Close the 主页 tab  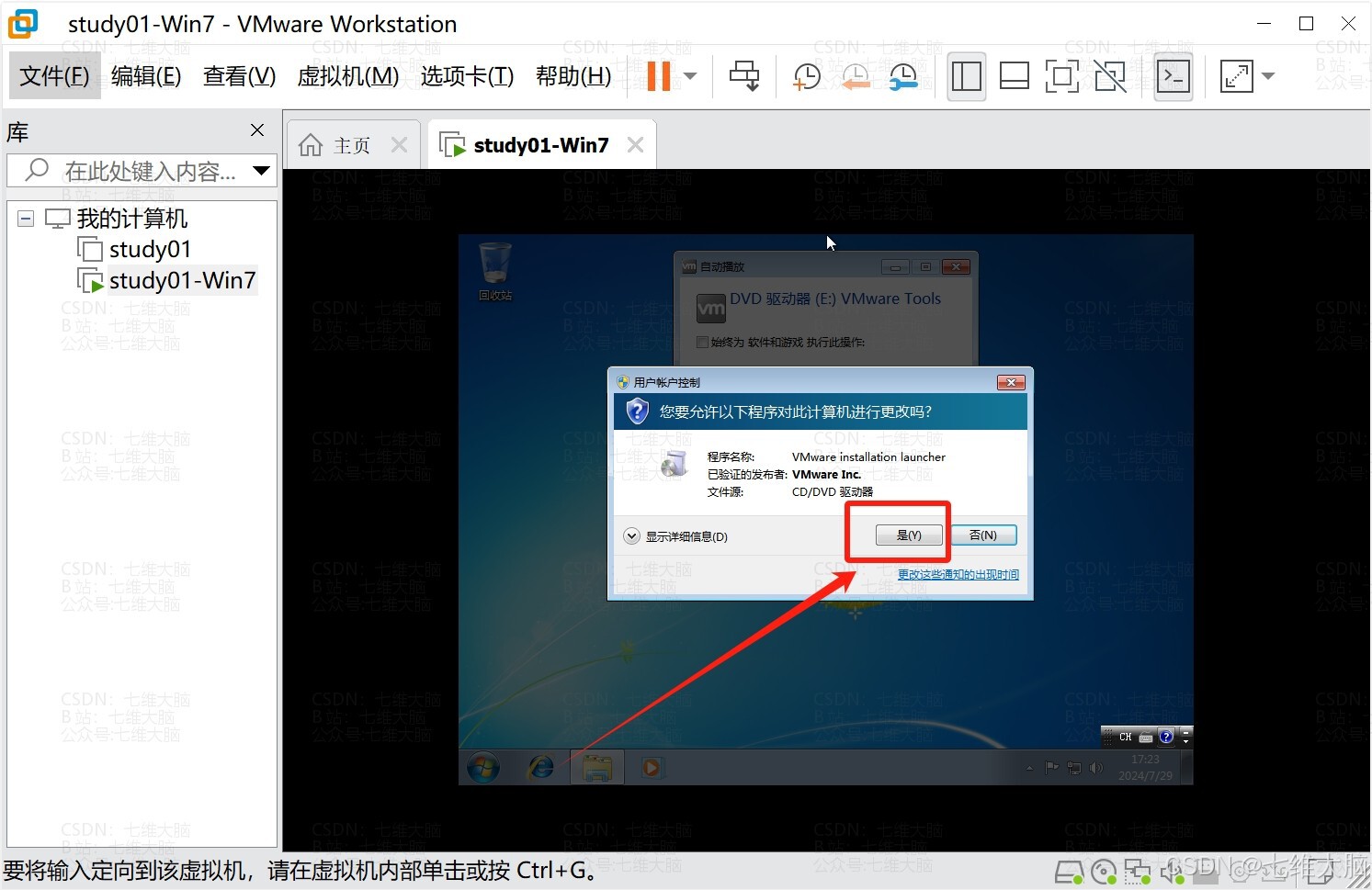(399, 145)
